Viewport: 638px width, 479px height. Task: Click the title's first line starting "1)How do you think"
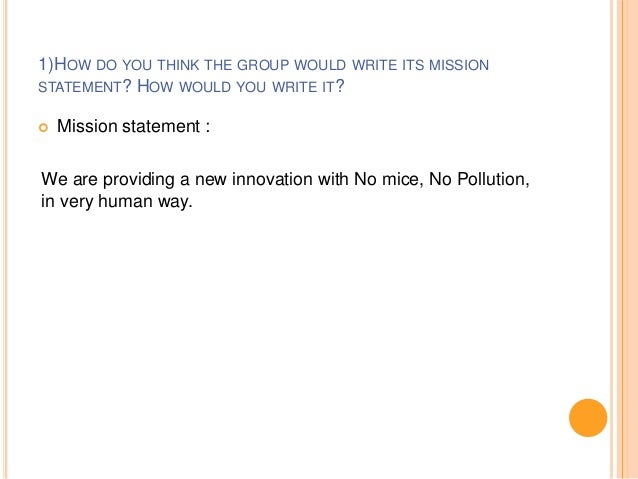click(264, 65)
